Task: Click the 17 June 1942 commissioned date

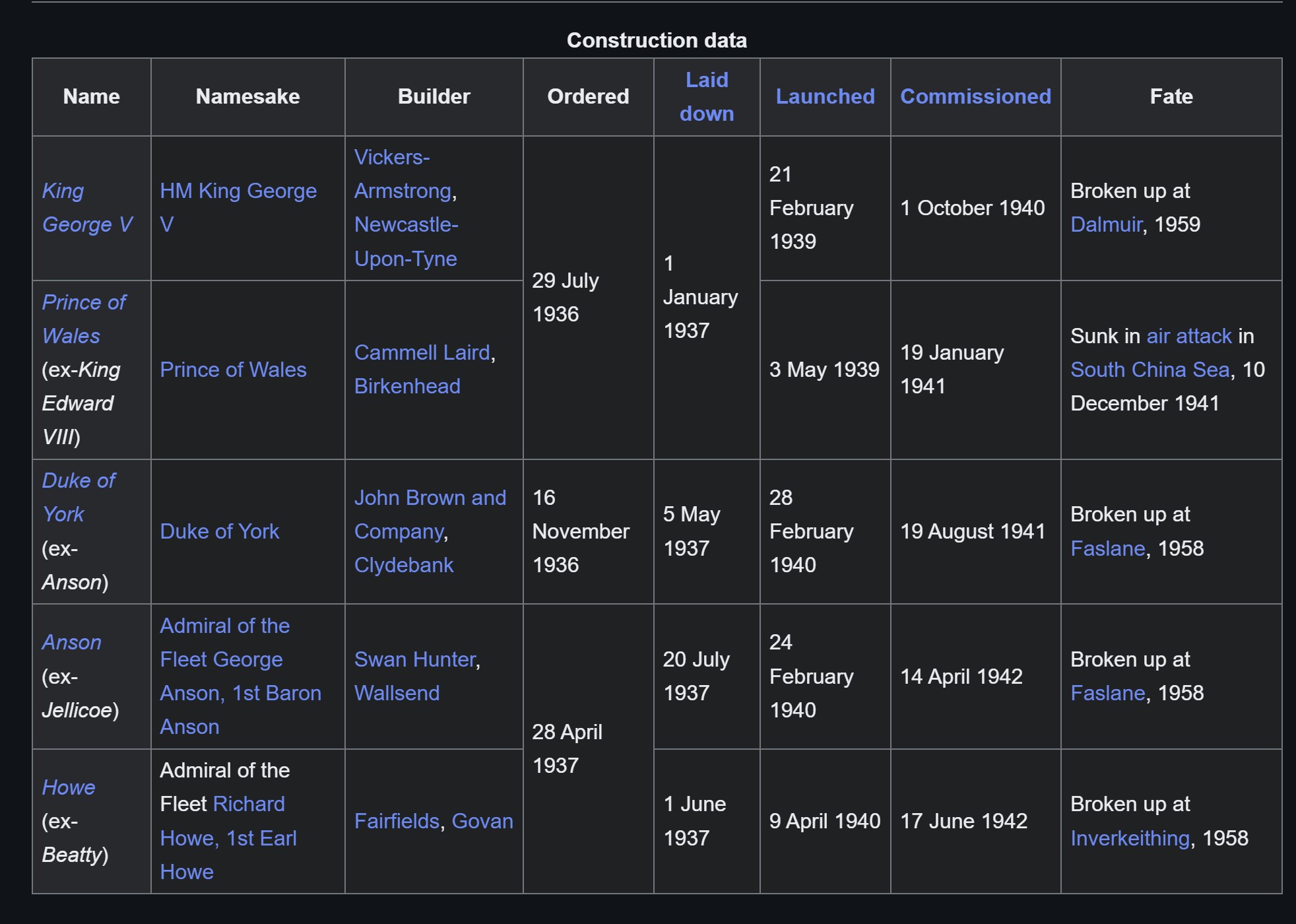Action: tap(964, 822)
